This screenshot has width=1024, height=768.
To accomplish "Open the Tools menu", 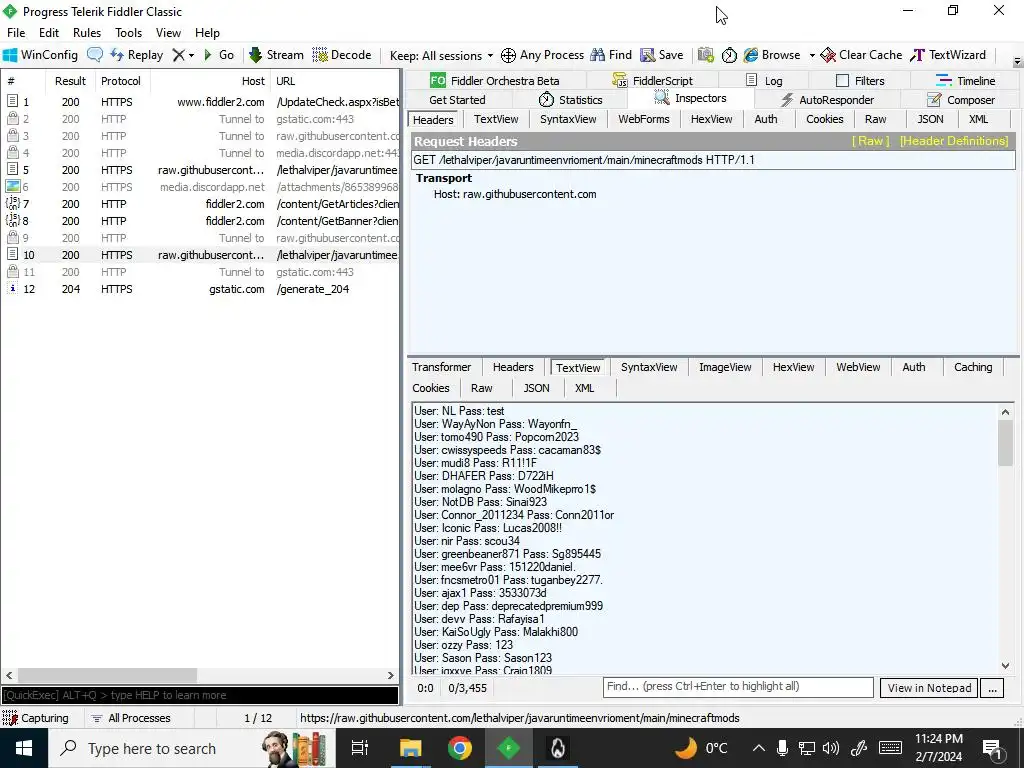I will tap(128, 33).
